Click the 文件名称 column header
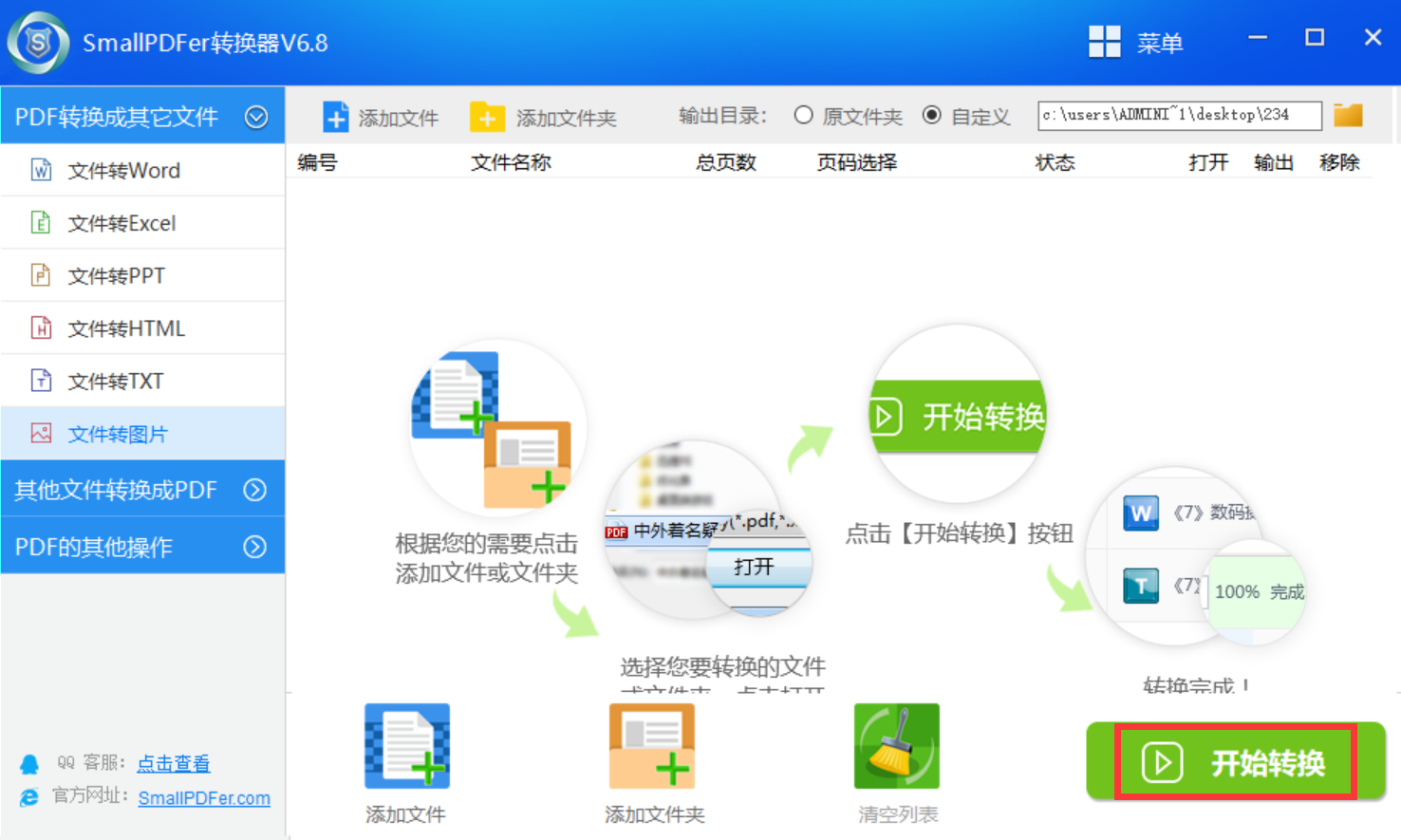This screenshot has width=1401, height=840. coord(511,162)
